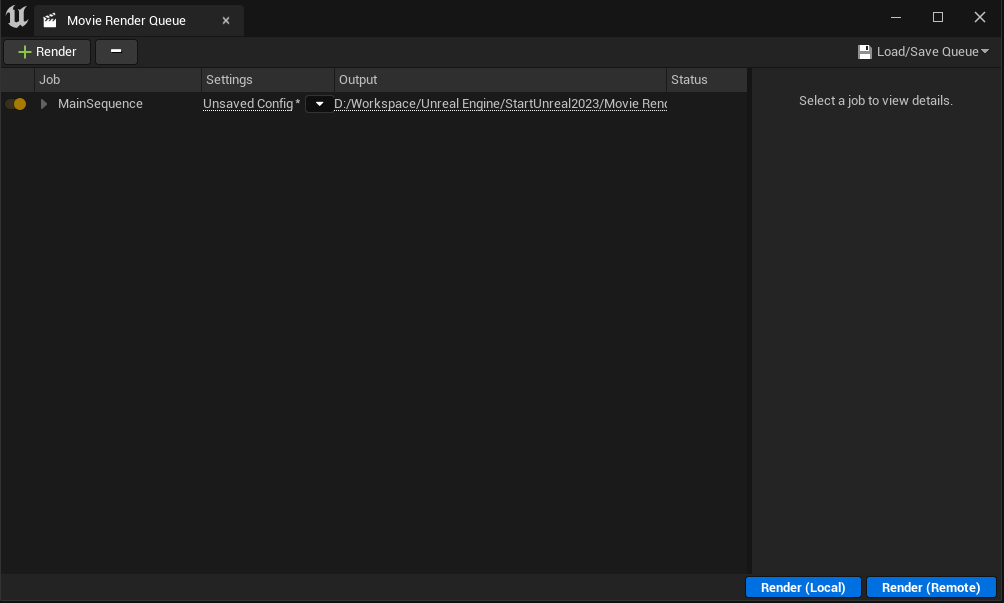Add a job with the Render button

(47, 52)
